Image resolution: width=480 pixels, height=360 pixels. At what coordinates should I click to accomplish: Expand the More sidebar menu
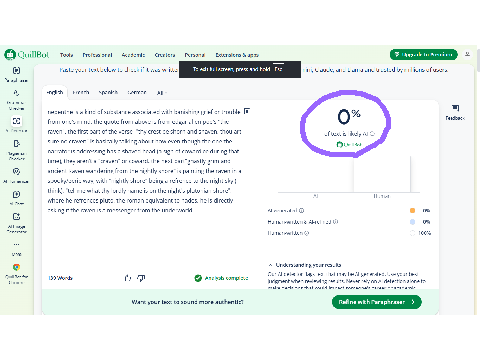pyautogui.click(x=16, y=248)
